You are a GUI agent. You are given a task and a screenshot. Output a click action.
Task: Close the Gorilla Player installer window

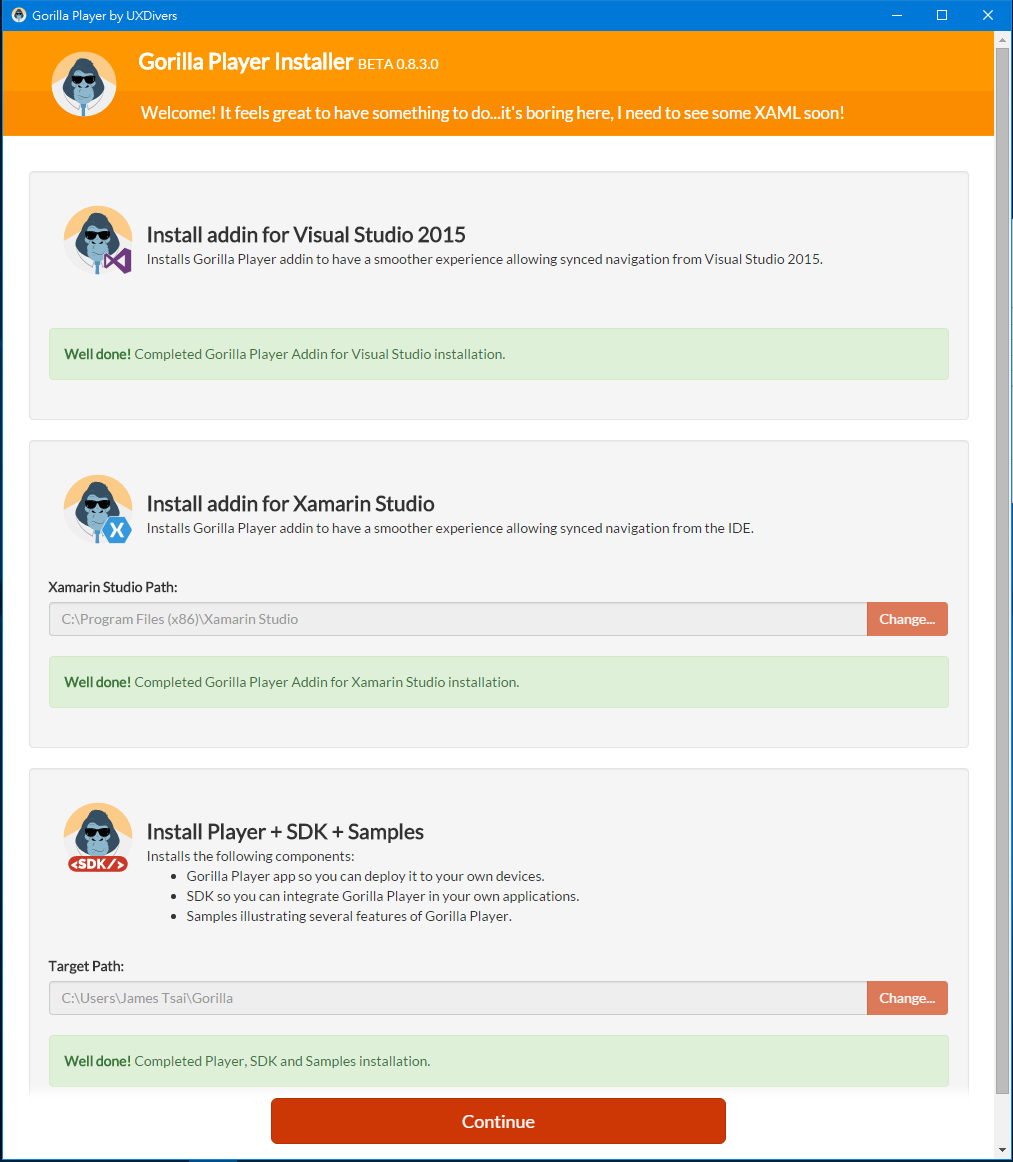(x=988, y=15)
